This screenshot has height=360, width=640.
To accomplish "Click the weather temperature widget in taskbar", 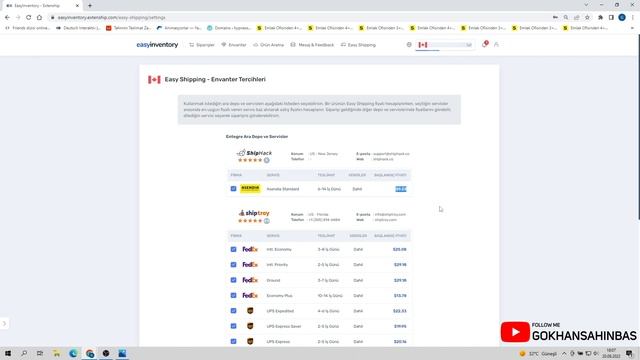I will [538, 353].
